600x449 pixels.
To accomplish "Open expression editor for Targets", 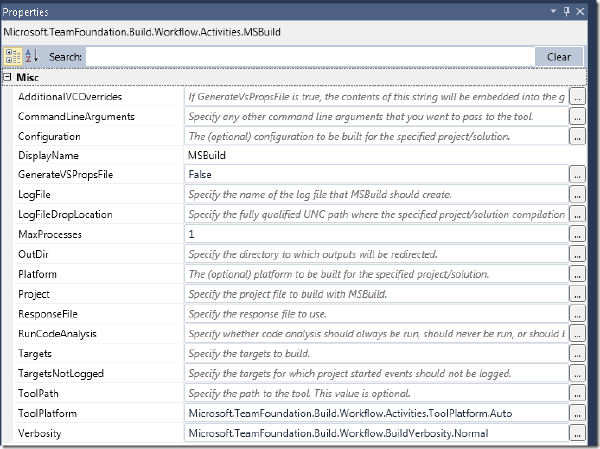I will point(577,354).
